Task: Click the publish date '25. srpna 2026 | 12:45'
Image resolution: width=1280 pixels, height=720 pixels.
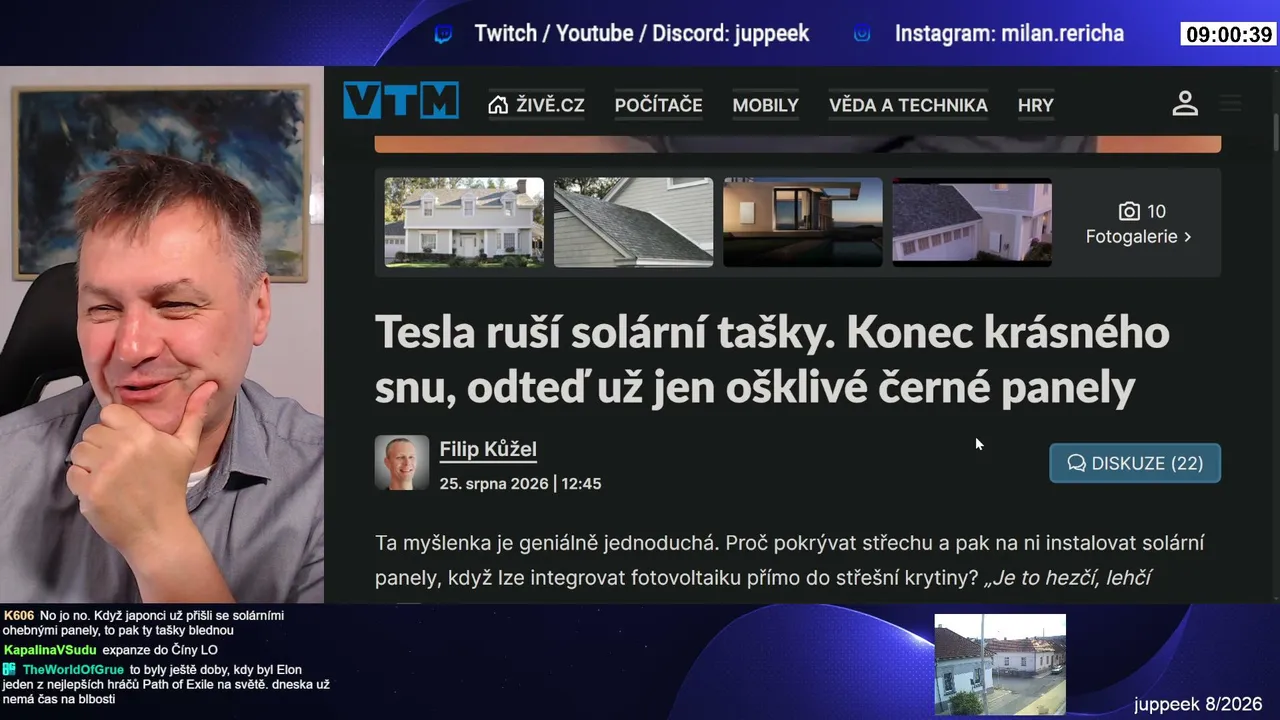Action: [x=520, y=483]
